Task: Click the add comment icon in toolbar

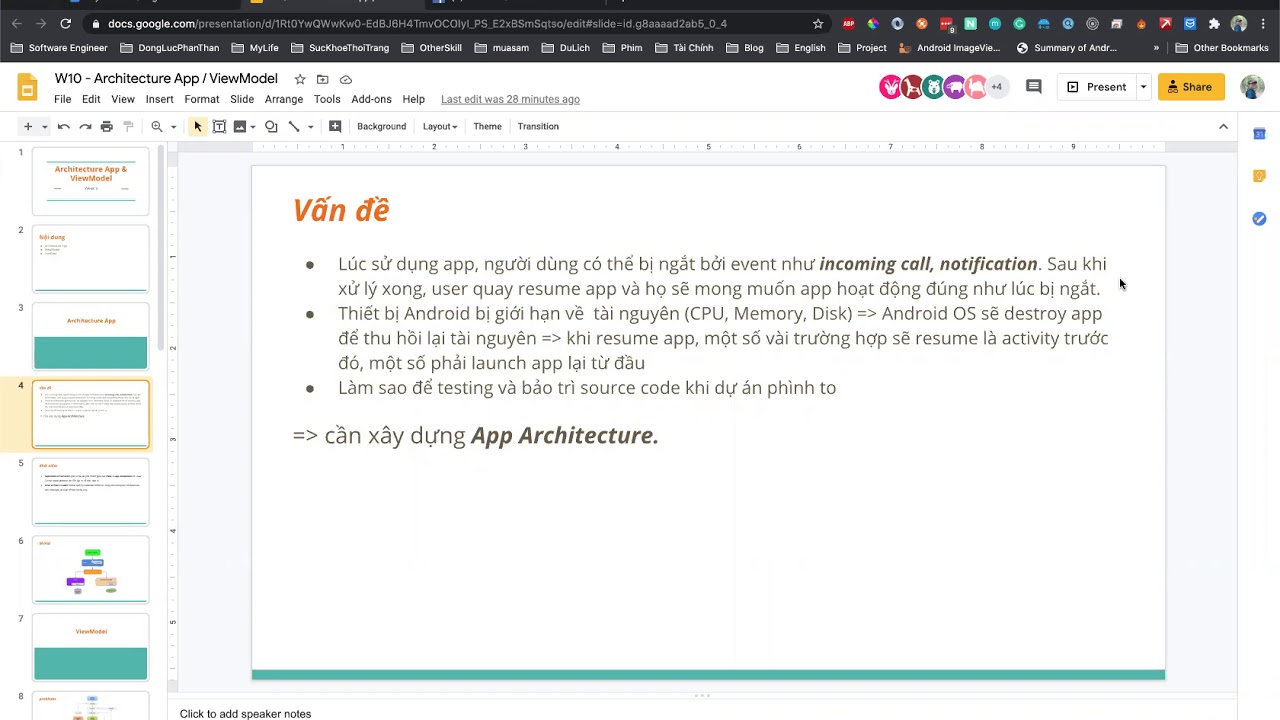Action: tap(335, 126)
